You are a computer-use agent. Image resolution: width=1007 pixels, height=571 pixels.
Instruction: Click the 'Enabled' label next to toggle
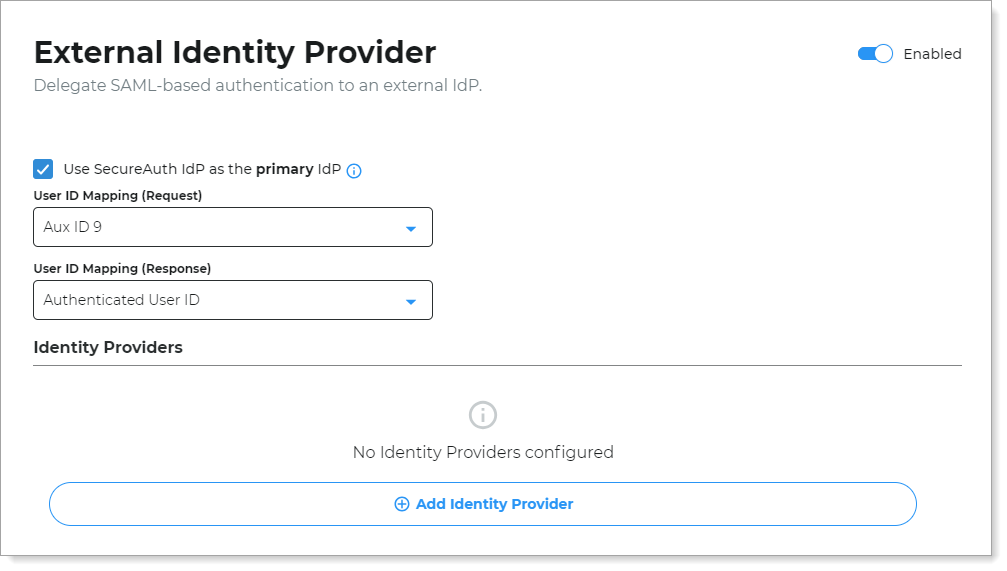click(932, 54)
